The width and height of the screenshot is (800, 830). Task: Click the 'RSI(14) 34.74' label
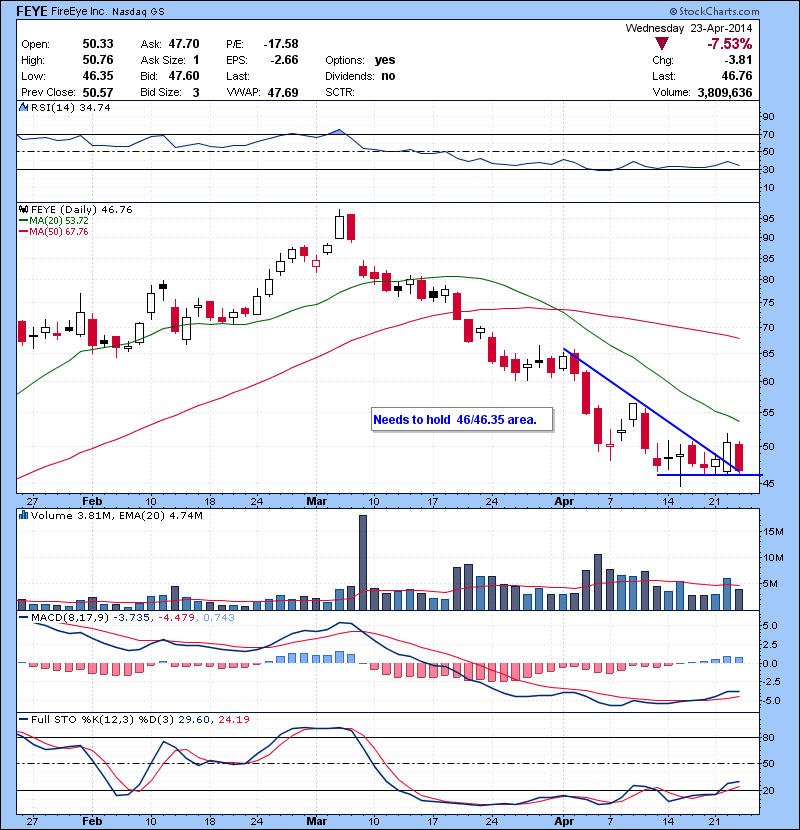click(x=70, y=107)
